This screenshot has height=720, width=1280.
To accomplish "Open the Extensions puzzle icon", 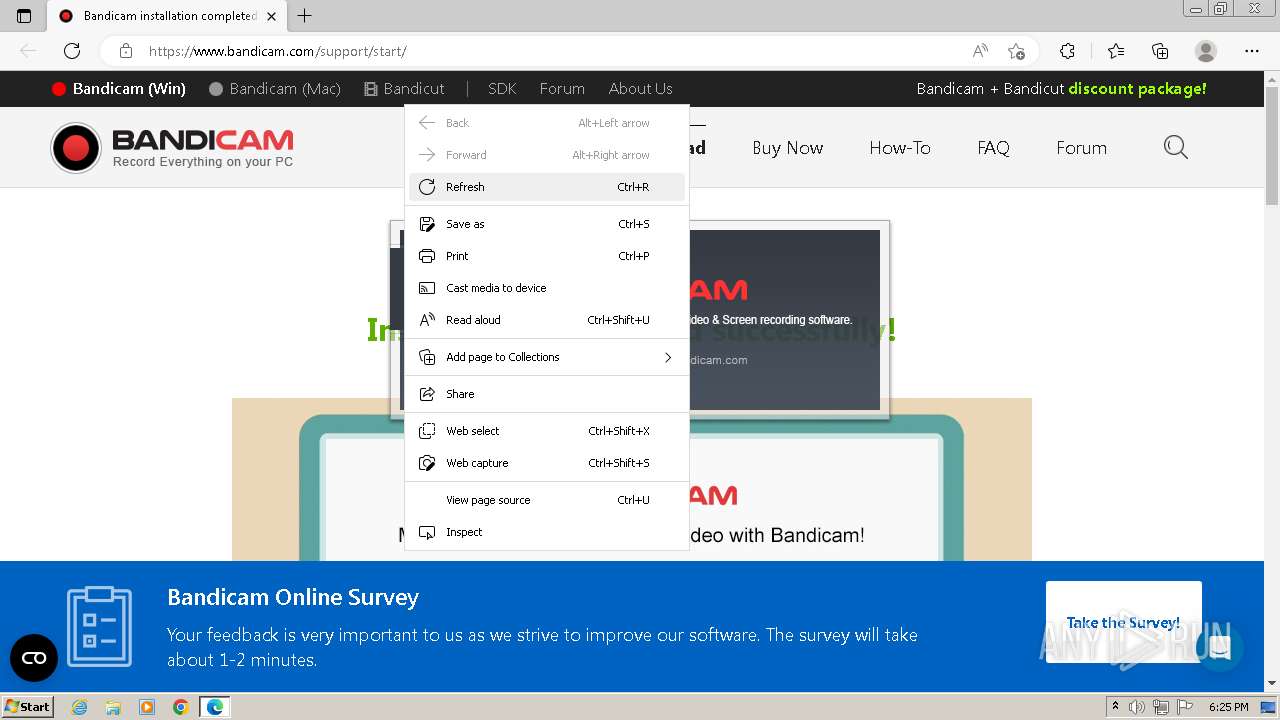I will [x=1067, y=51].
